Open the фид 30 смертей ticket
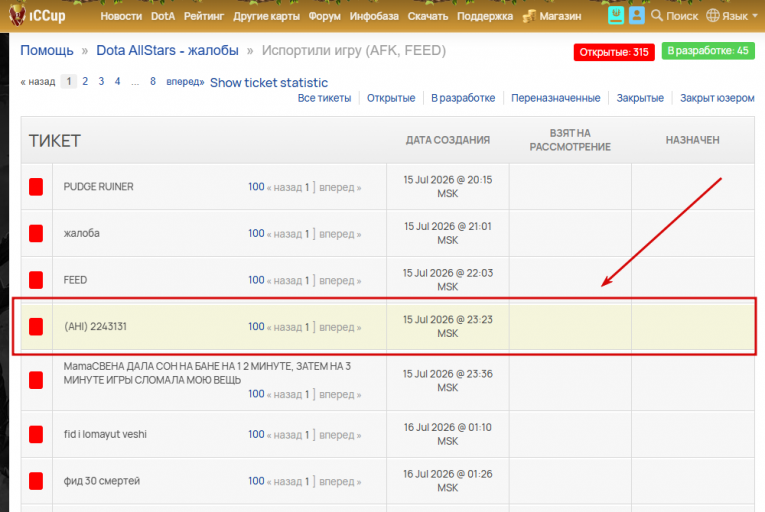Image resolution: width=765 pixels, height=512 pixels. point(101,481)
